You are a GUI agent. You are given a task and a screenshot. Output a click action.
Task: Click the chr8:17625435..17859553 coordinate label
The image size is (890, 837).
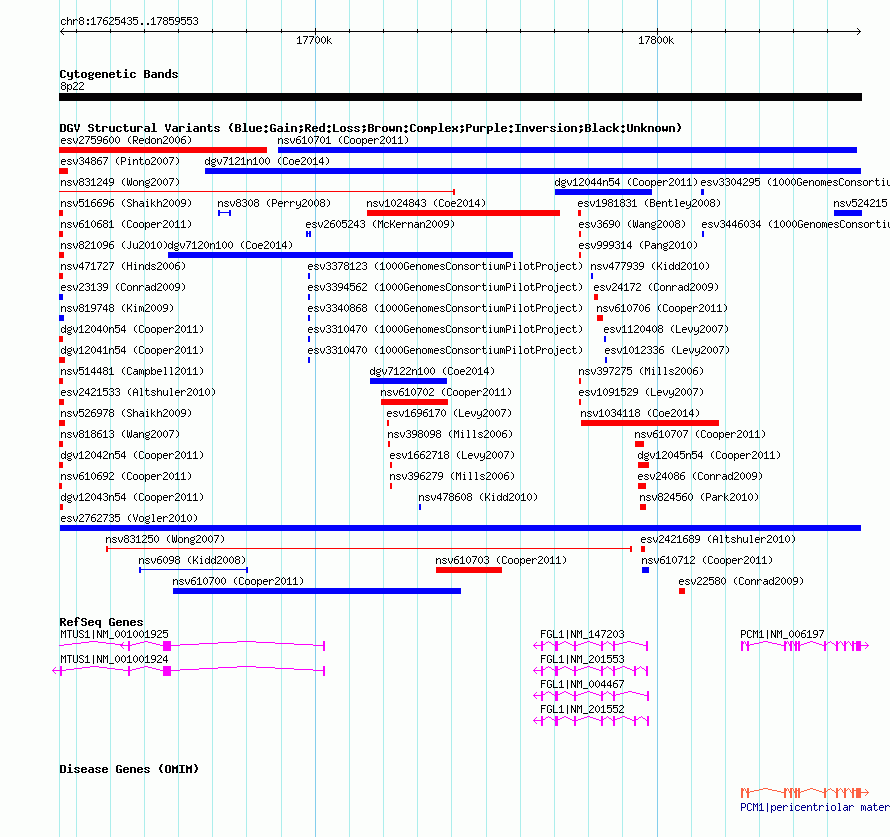click(x=129, y=21)
